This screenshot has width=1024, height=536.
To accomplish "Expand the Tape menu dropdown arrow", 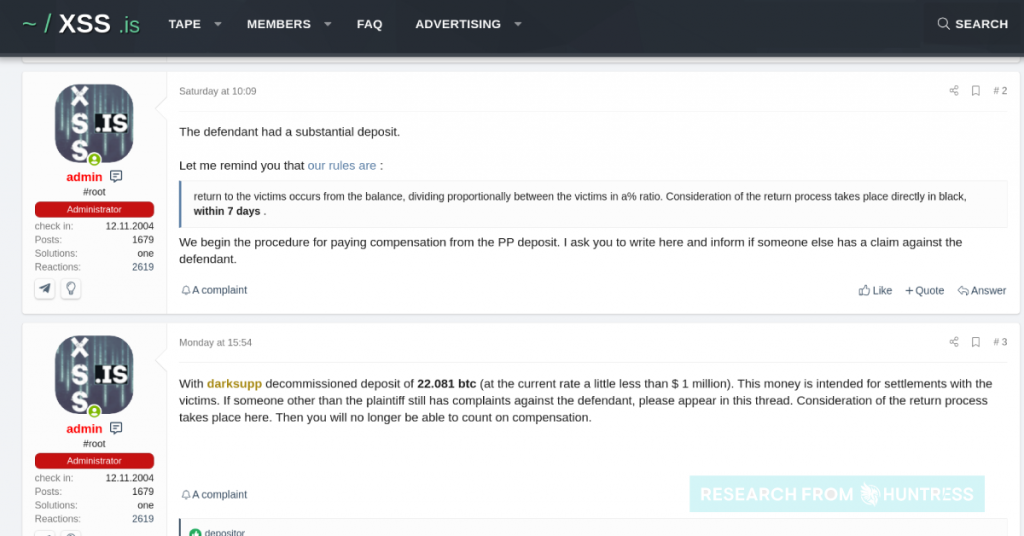I will click(x=218, y=24).
